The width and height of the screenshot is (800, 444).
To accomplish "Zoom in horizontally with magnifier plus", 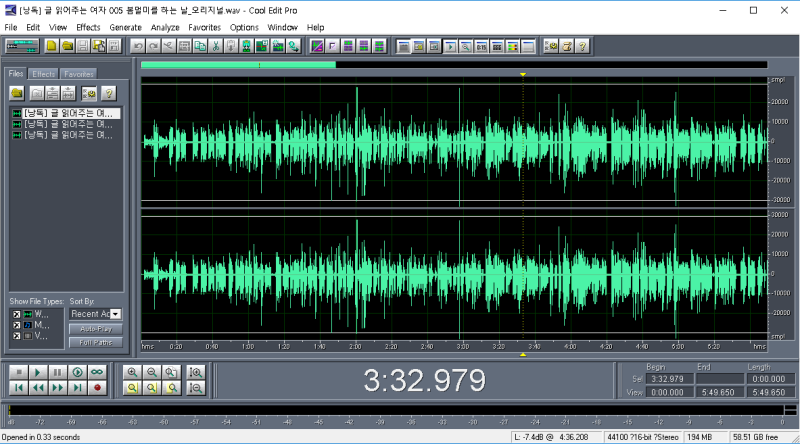I will (132, 371).
